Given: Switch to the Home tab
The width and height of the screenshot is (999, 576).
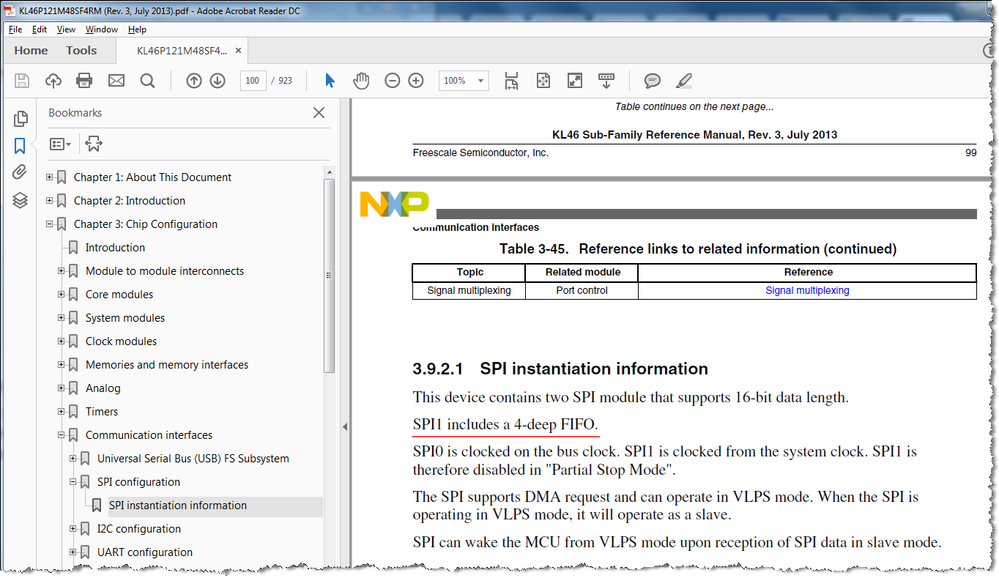Looking at the screenshot, I should 31,50.
